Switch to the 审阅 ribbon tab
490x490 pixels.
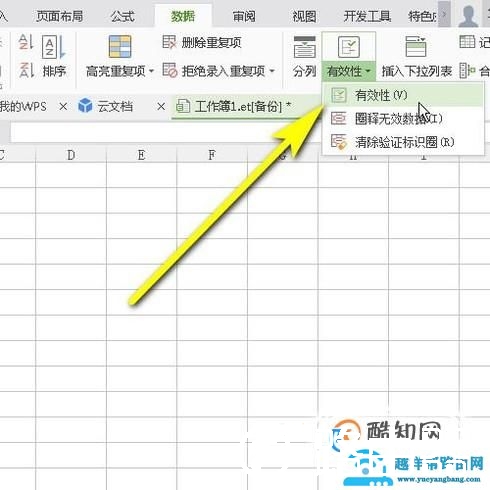pos(244,16)
